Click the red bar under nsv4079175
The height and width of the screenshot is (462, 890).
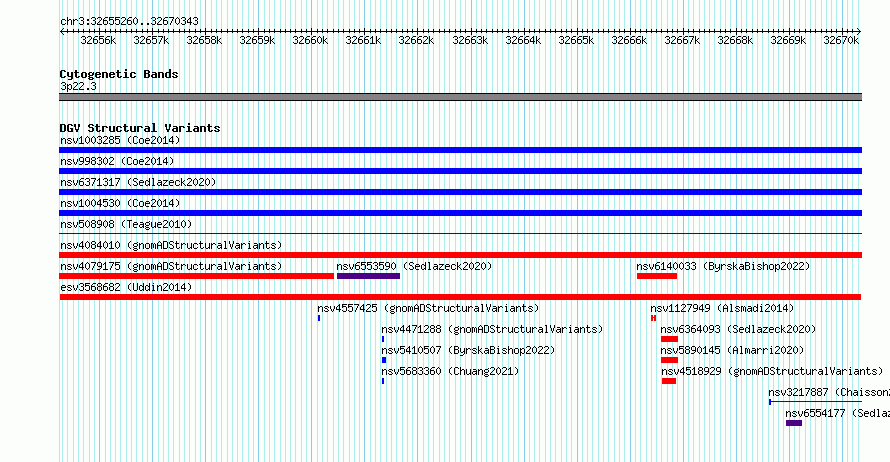(196, 276)
